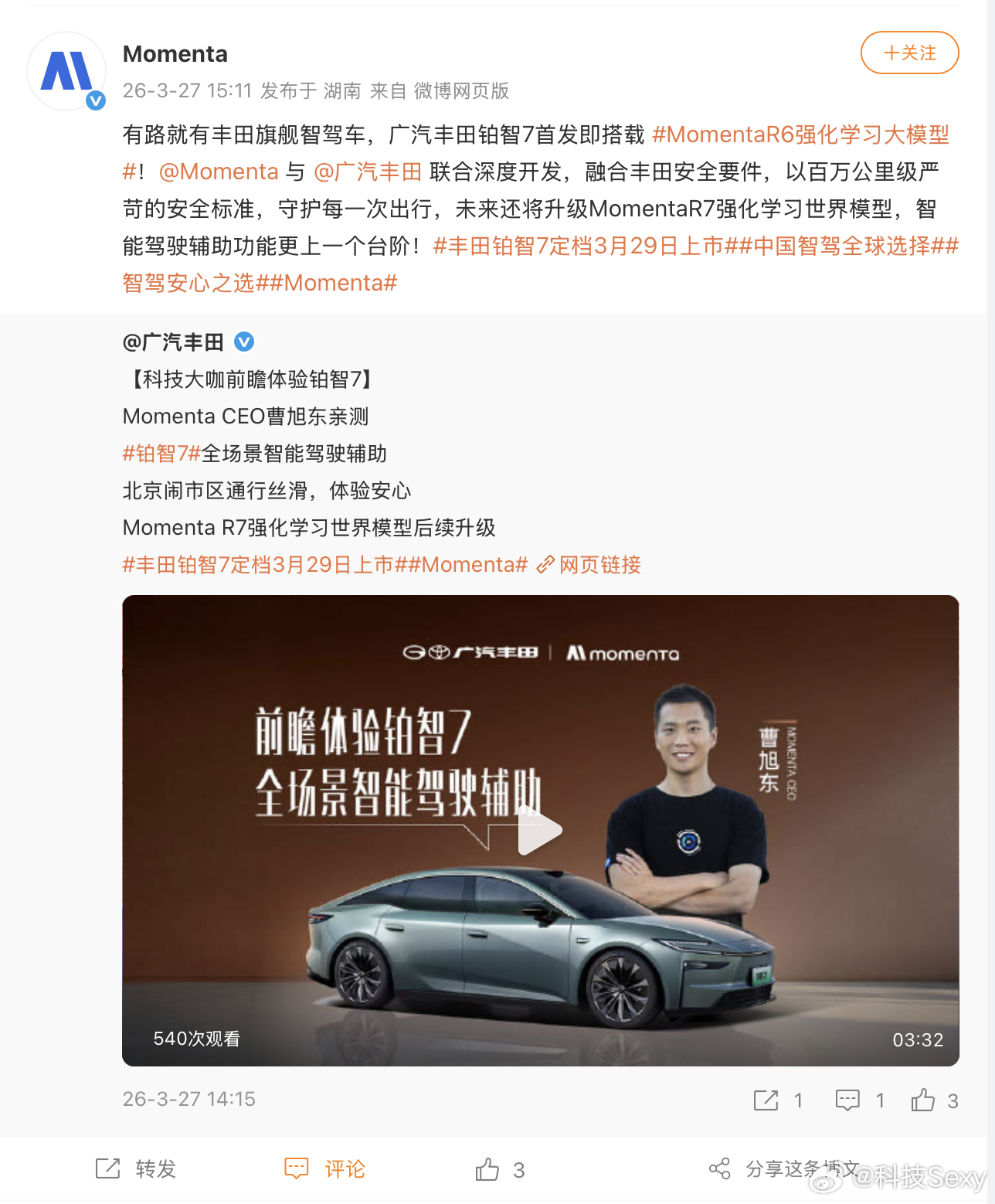Open the 评论 comment tab
This screenshot has height=1204, width=995.
[324, 1168]
